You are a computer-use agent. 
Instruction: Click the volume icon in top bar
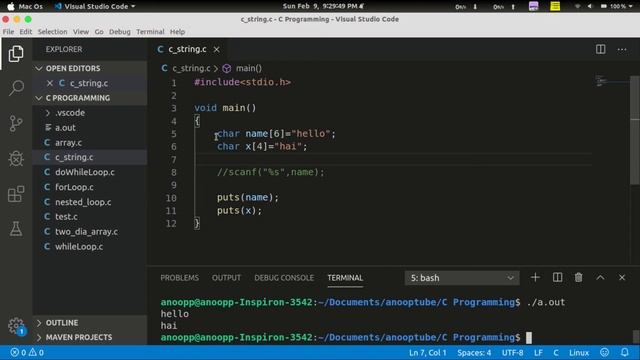point(589,6)
